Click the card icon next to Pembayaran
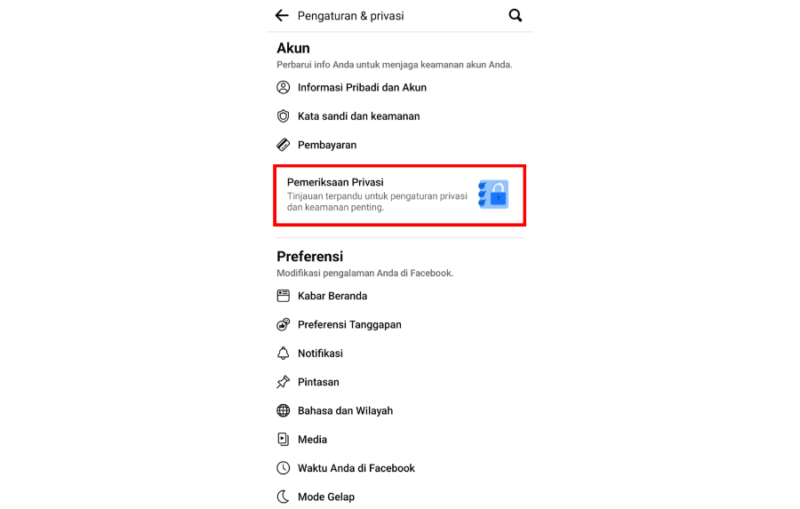800x509 pixels. click(x=283, y=145)
